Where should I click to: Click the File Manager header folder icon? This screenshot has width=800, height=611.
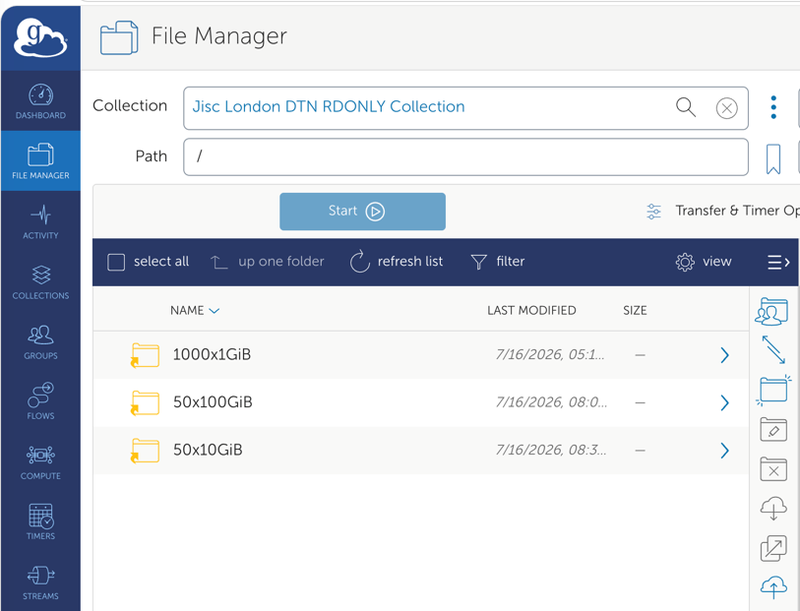(x=119, y=37)
